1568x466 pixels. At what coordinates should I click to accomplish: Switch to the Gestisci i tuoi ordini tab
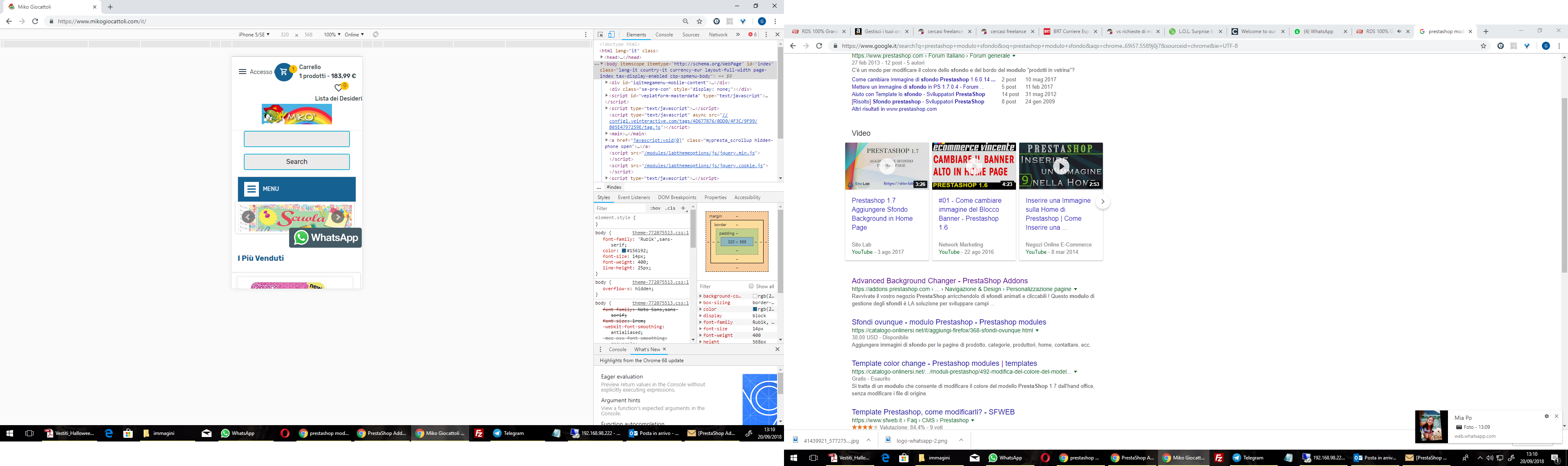click(x=882, y=31)
